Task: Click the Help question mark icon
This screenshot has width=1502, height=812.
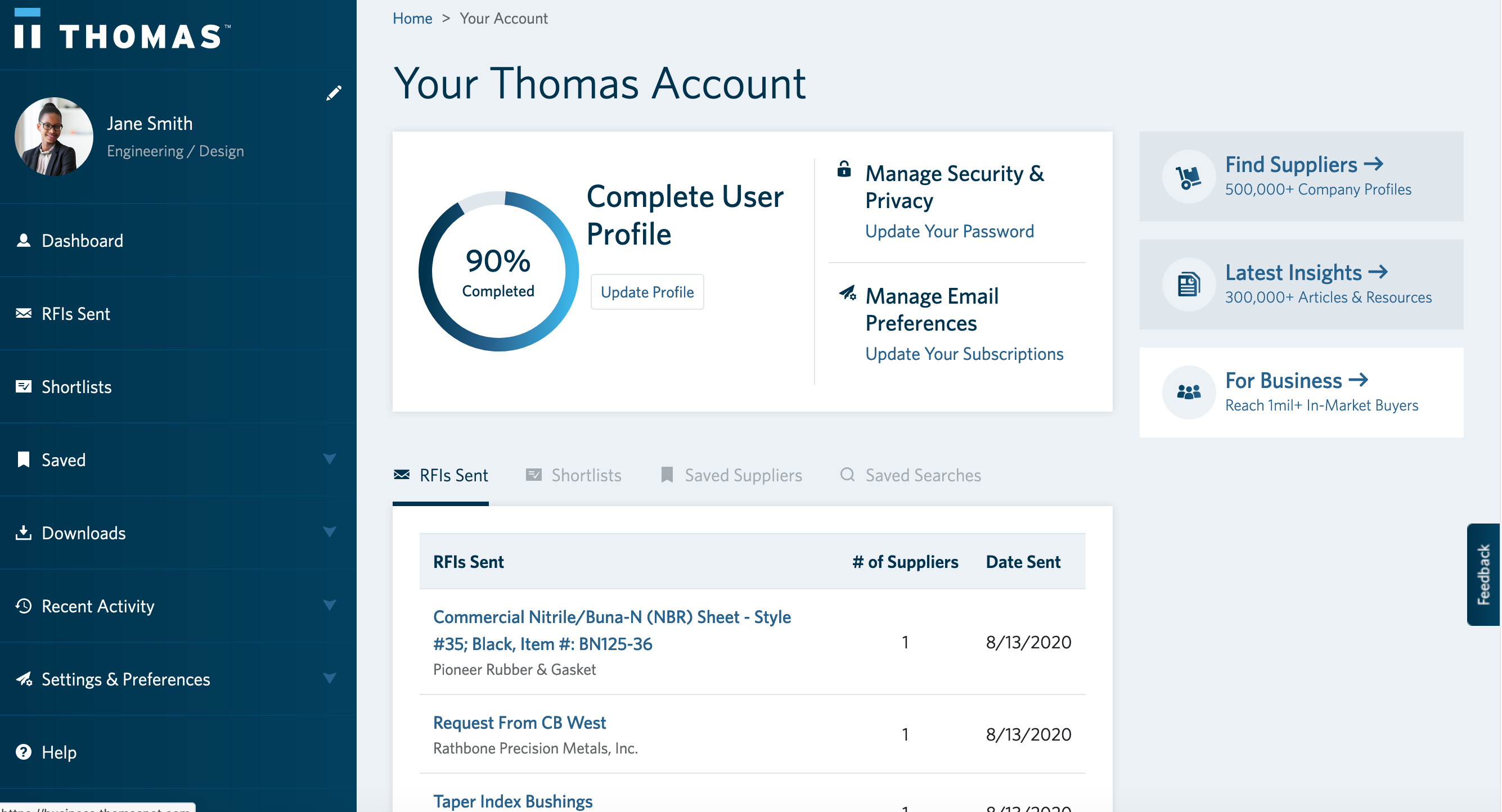Action: [23, 752]
